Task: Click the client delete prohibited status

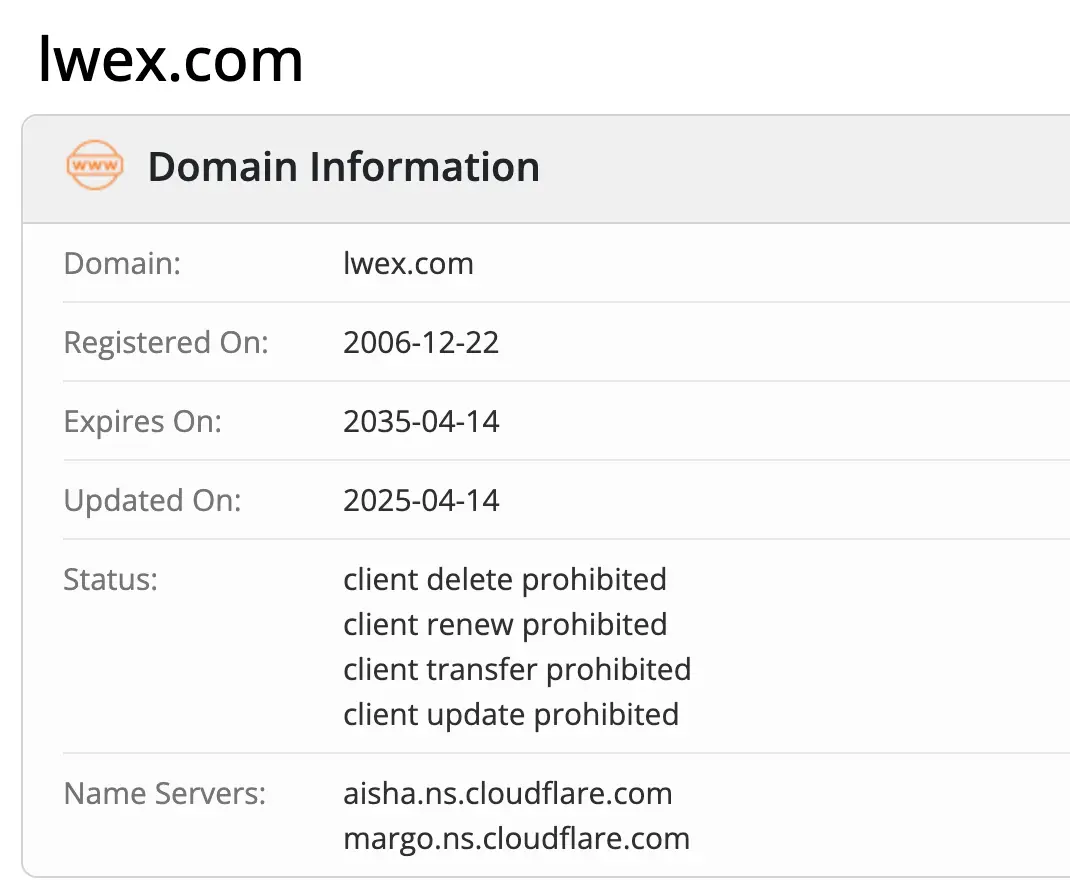Action: [505, 580]
